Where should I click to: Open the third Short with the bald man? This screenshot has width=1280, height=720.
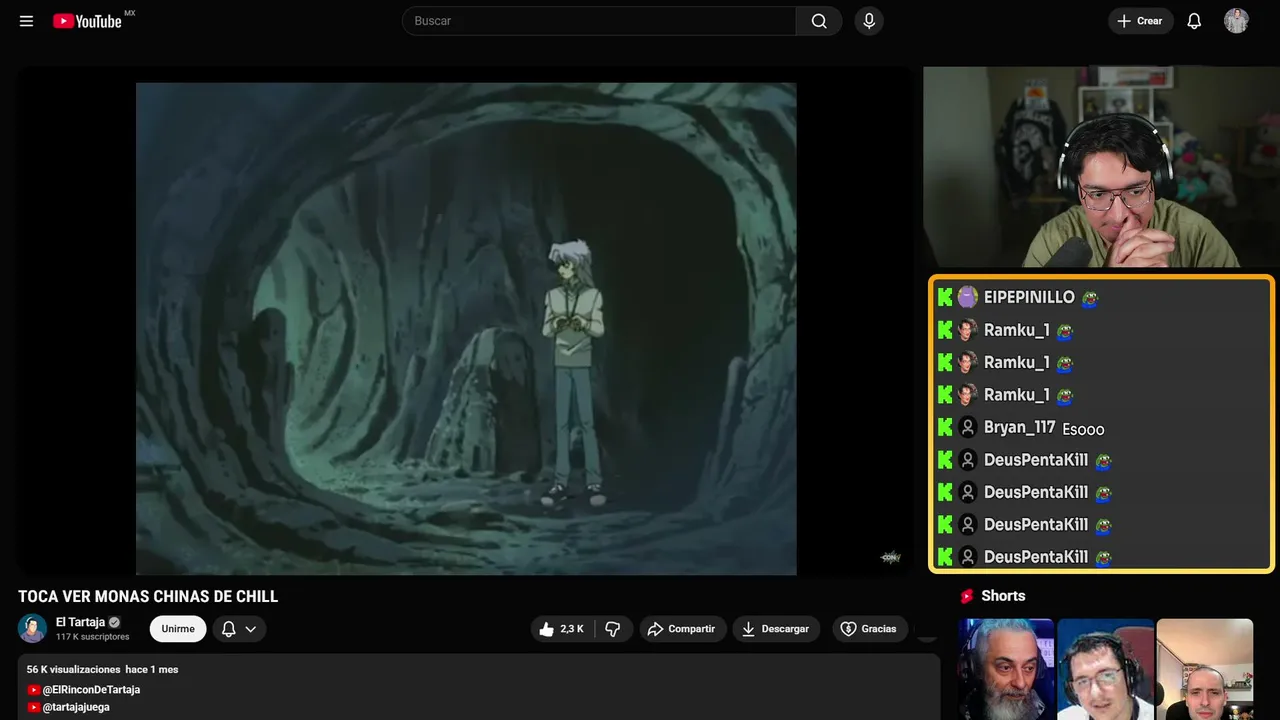coord(1205,669)
